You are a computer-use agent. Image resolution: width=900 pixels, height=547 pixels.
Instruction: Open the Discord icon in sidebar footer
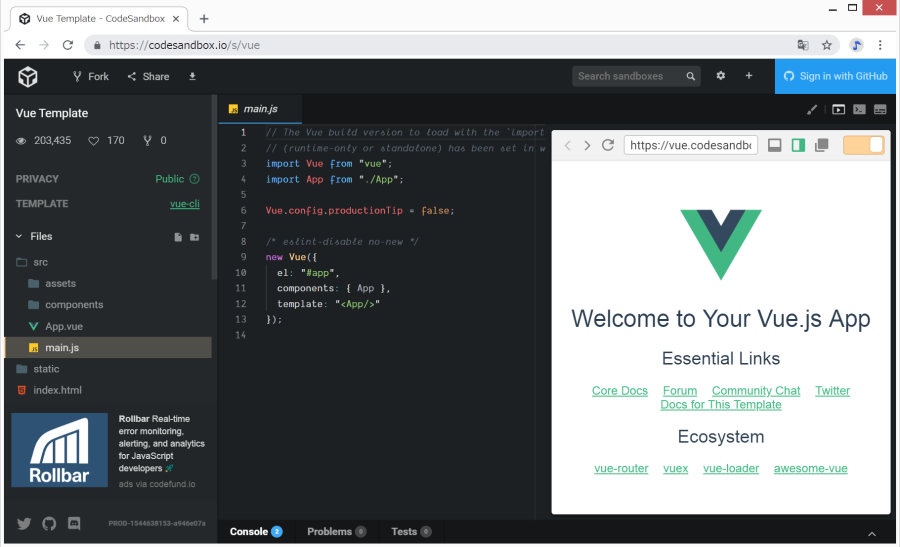[x=74, y=523]
